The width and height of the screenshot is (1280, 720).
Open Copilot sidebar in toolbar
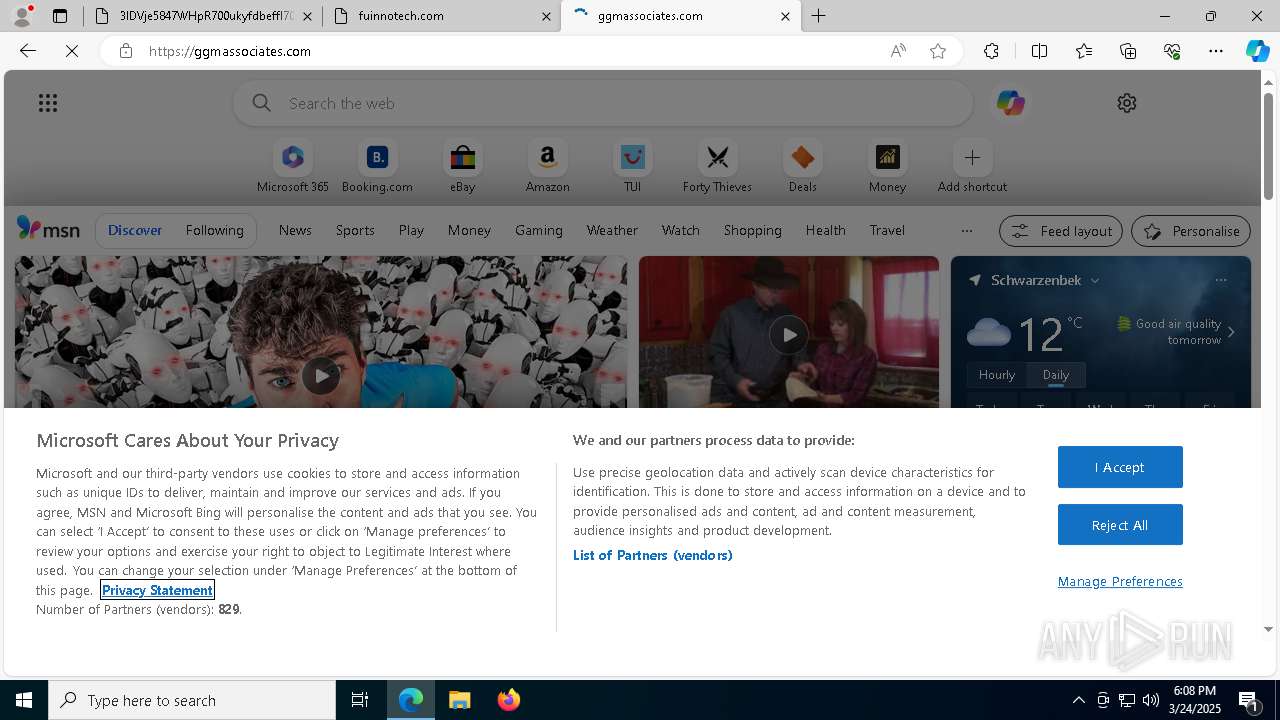click(1257, 51)
